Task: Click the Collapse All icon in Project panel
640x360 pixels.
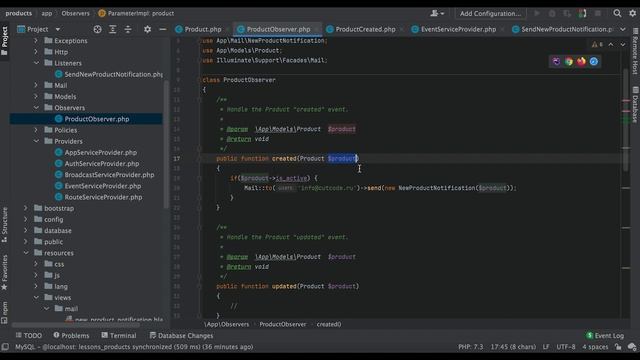Action: pos(128,29)
